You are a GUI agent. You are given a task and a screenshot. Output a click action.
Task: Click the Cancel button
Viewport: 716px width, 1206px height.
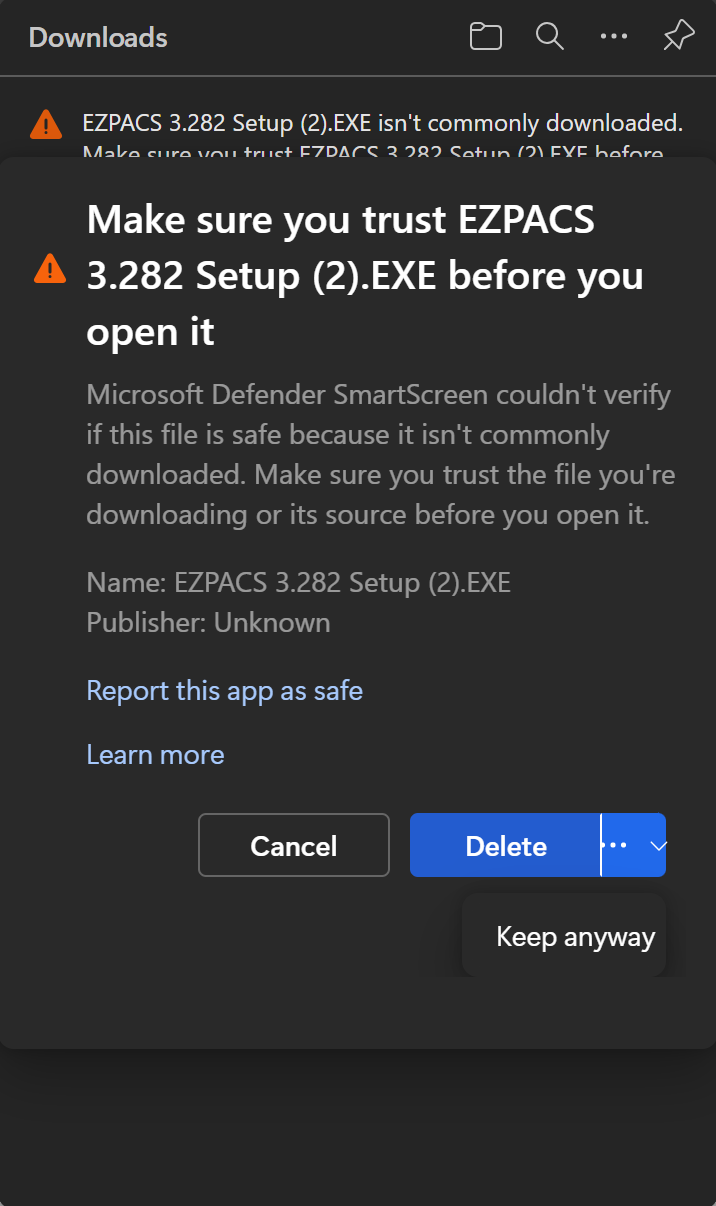(294, 846)
